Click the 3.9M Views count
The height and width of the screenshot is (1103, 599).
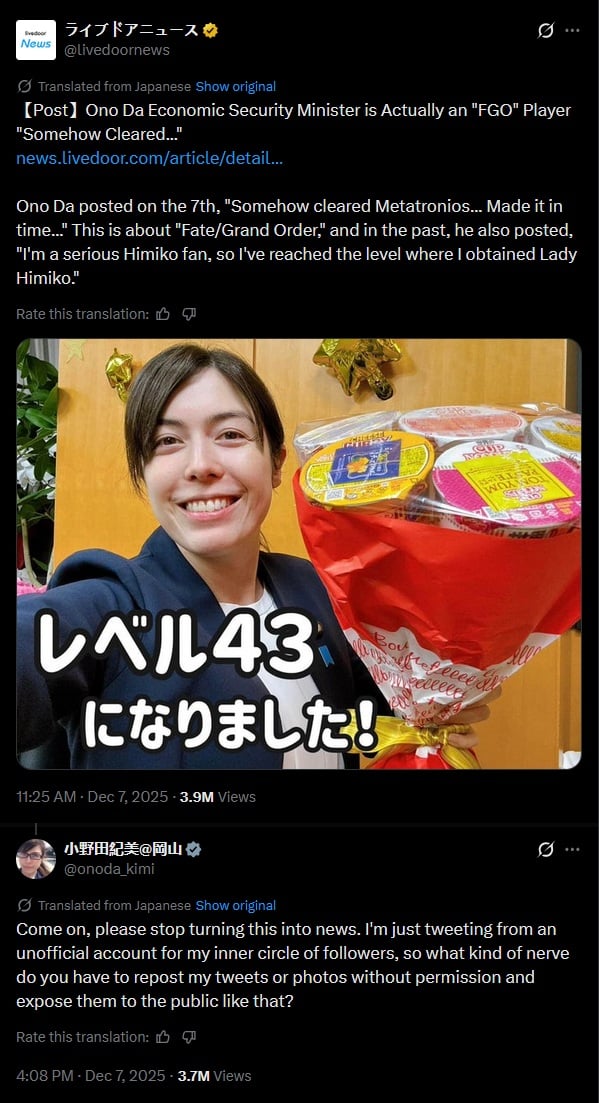click(x=218, y=797)
